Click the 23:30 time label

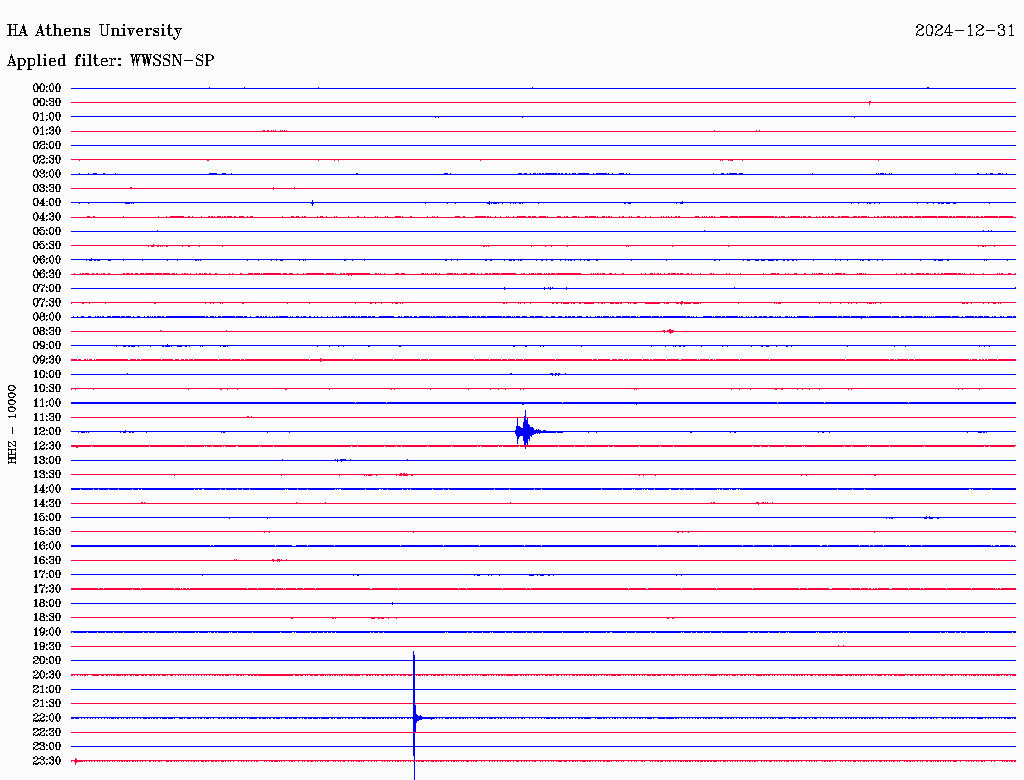click(47, 761)
